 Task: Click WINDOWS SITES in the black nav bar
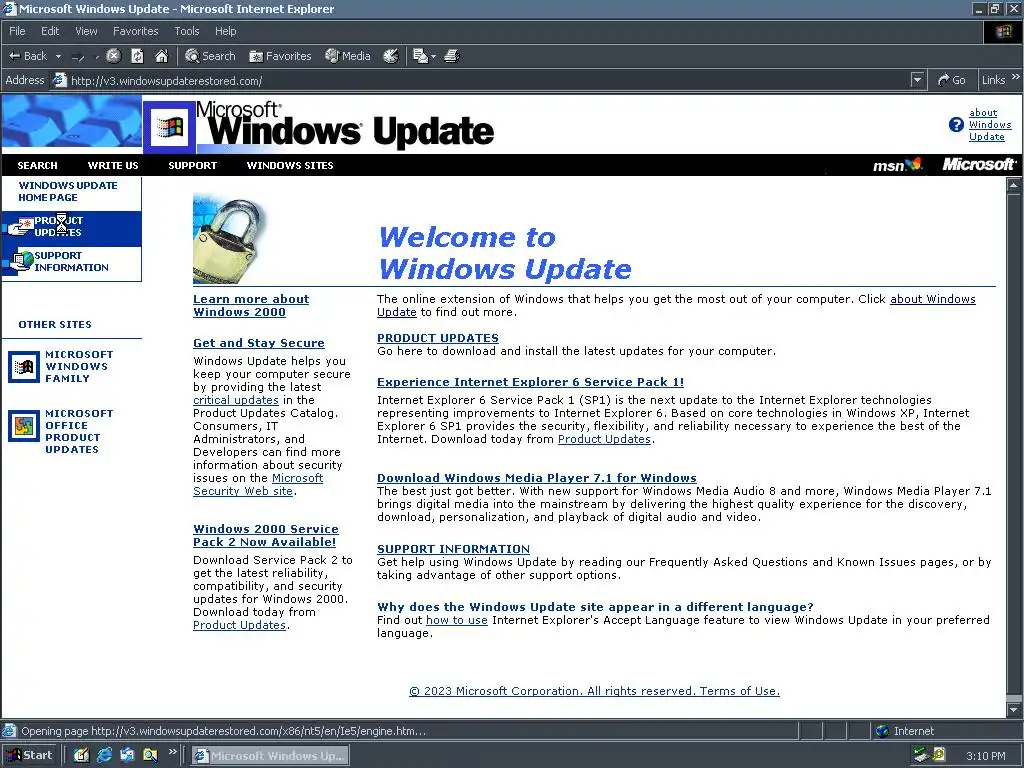click(290, 165)
